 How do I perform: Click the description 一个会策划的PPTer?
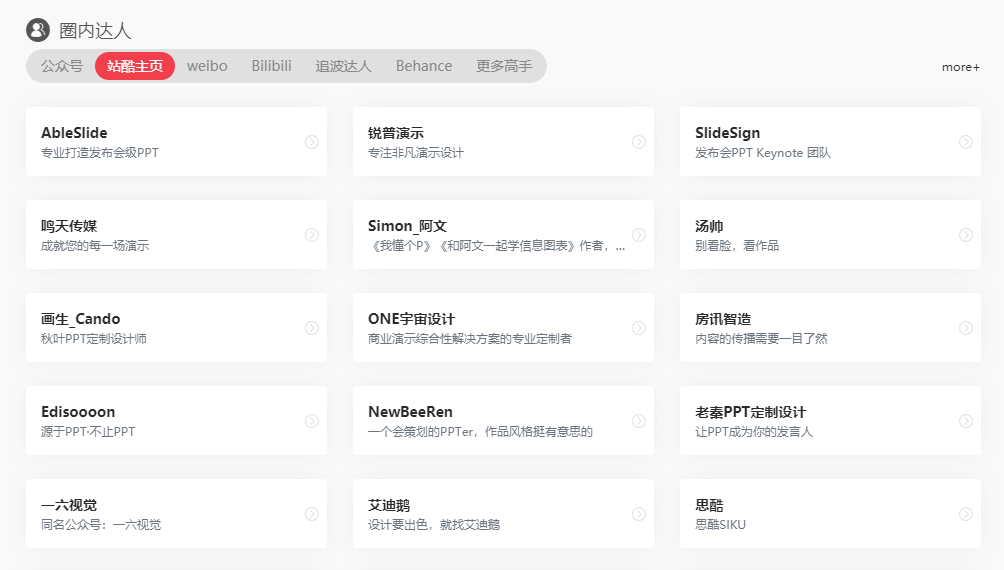(480, 431)
